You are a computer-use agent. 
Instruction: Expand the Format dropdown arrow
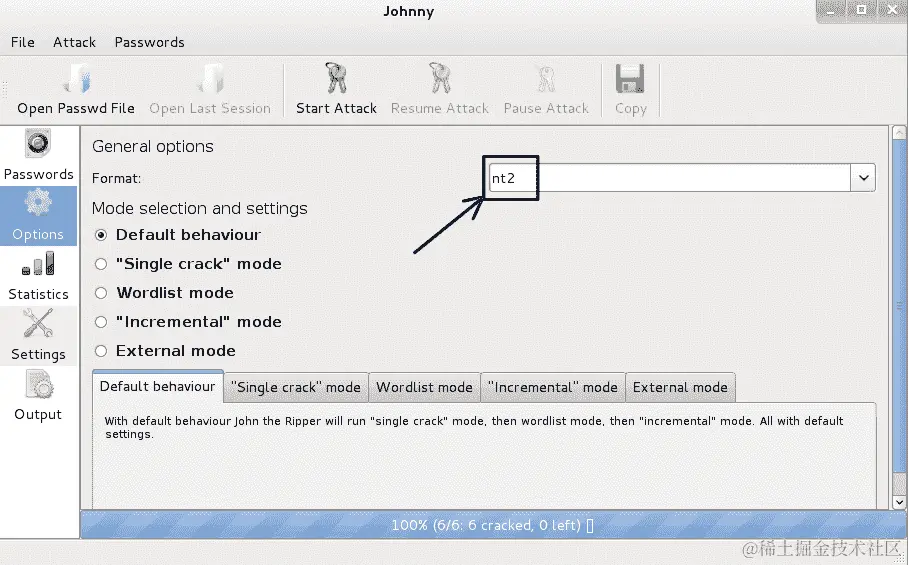coord(863,178)
